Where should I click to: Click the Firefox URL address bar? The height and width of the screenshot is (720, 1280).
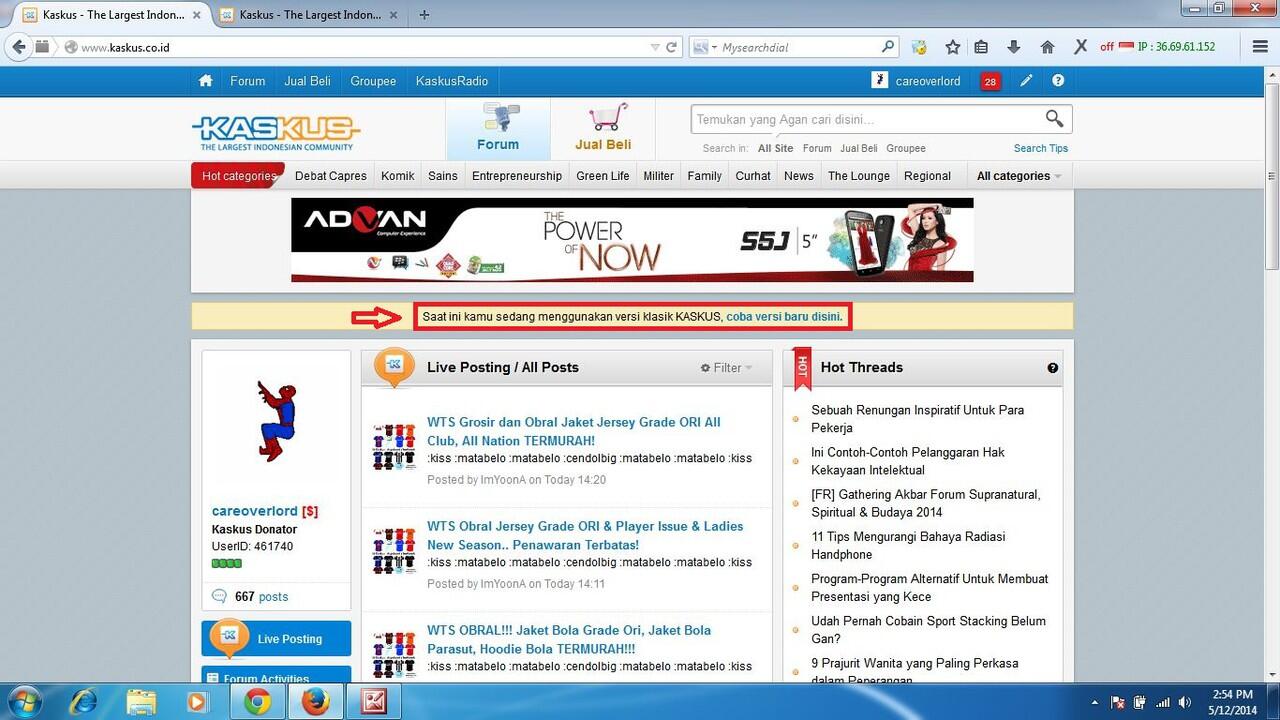(360, 47)
